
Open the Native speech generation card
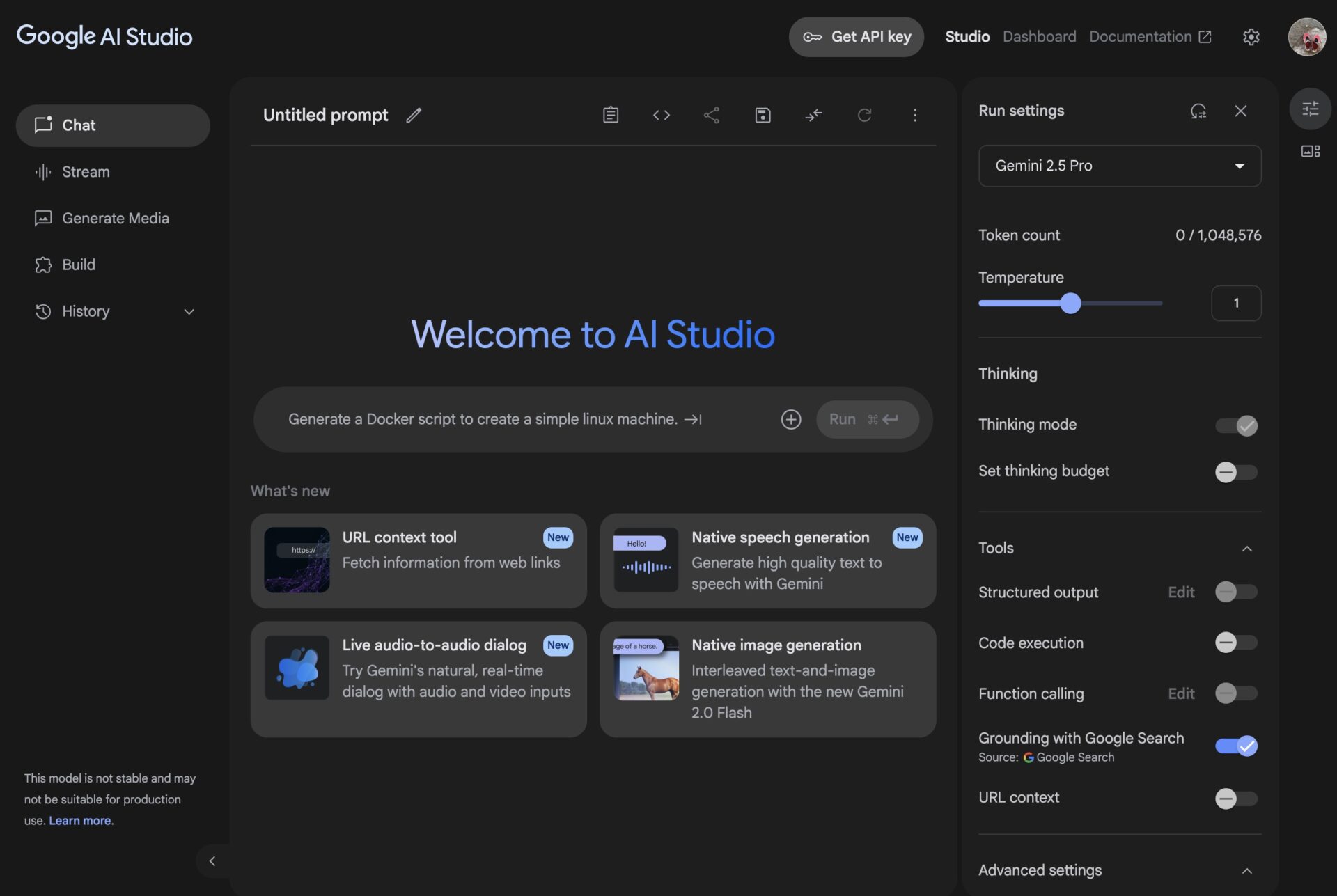[767, 561]
